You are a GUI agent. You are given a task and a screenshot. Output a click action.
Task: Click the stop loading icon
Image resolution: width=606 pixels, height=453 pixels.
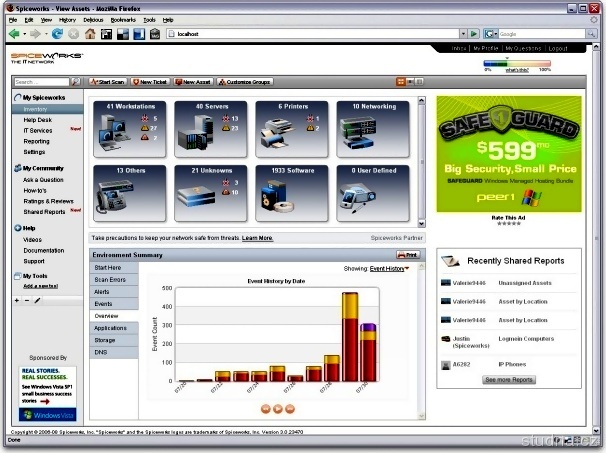point(73,34)
